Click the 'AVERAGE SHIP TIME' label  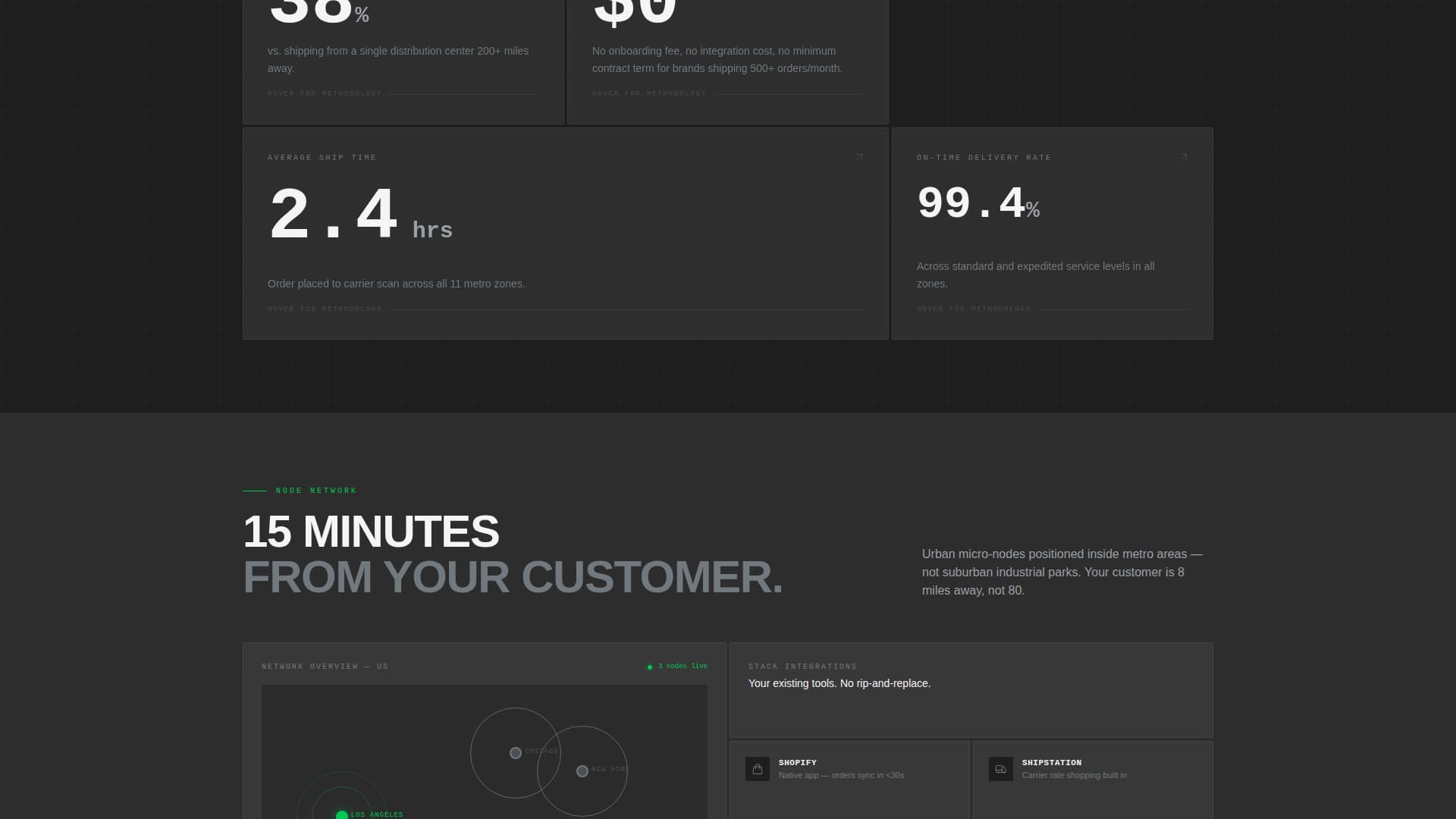tap(322, 158)
